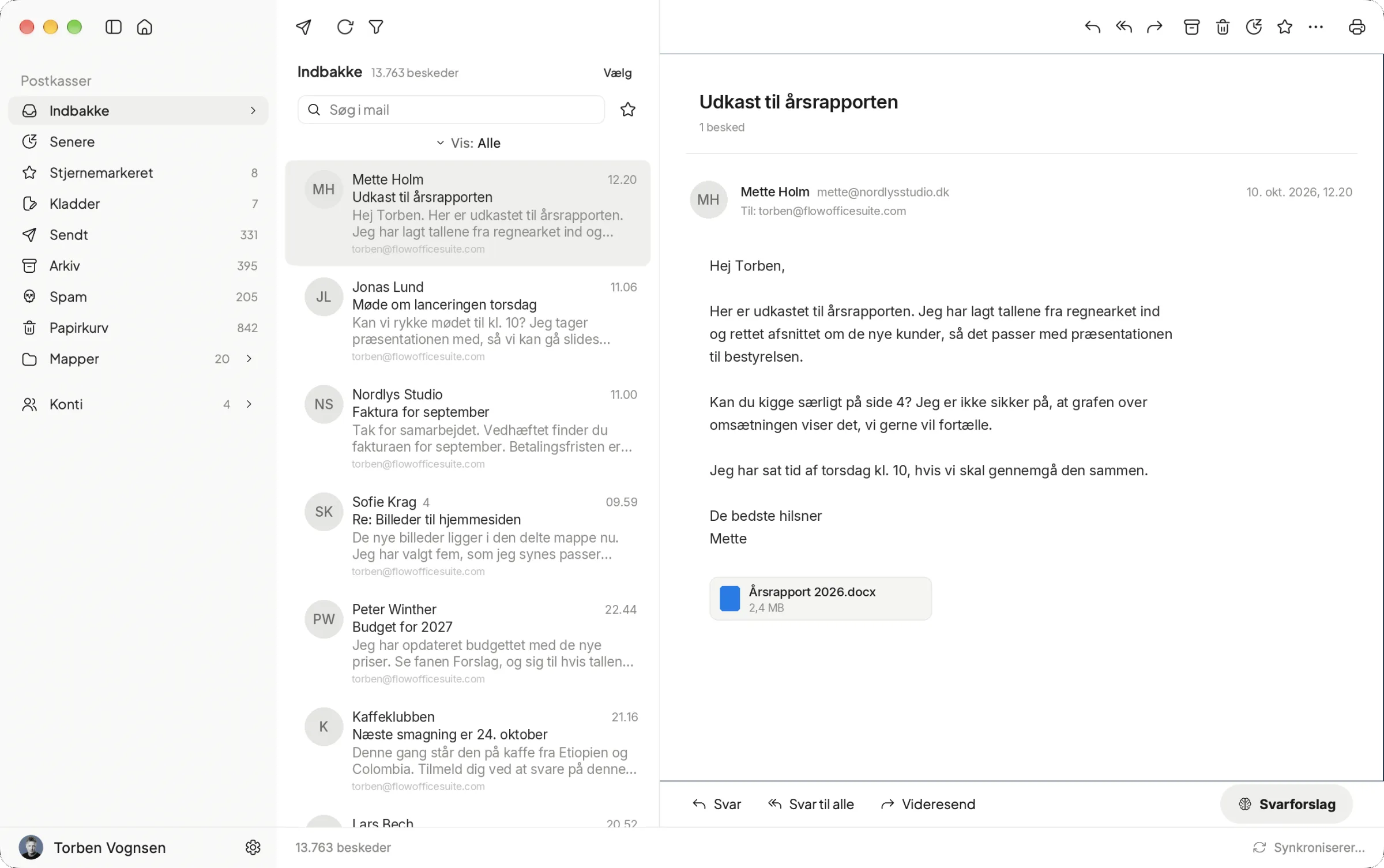Open the more options ellipsis menu

1316,27
